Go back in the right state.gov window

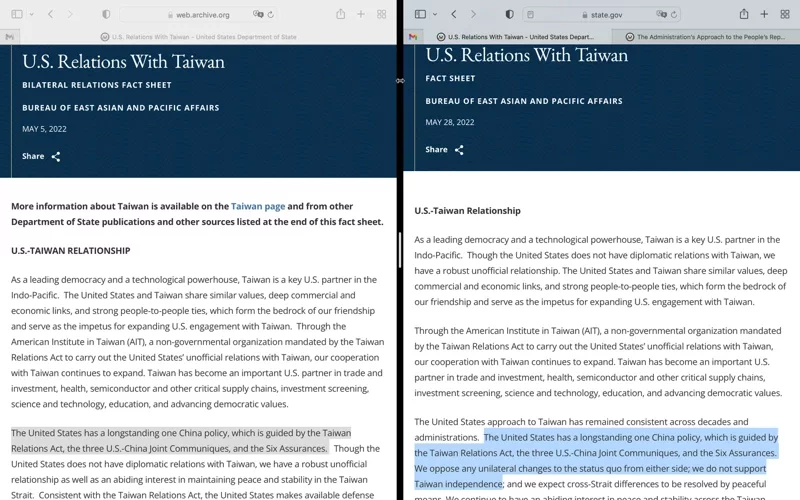[454, 14]
